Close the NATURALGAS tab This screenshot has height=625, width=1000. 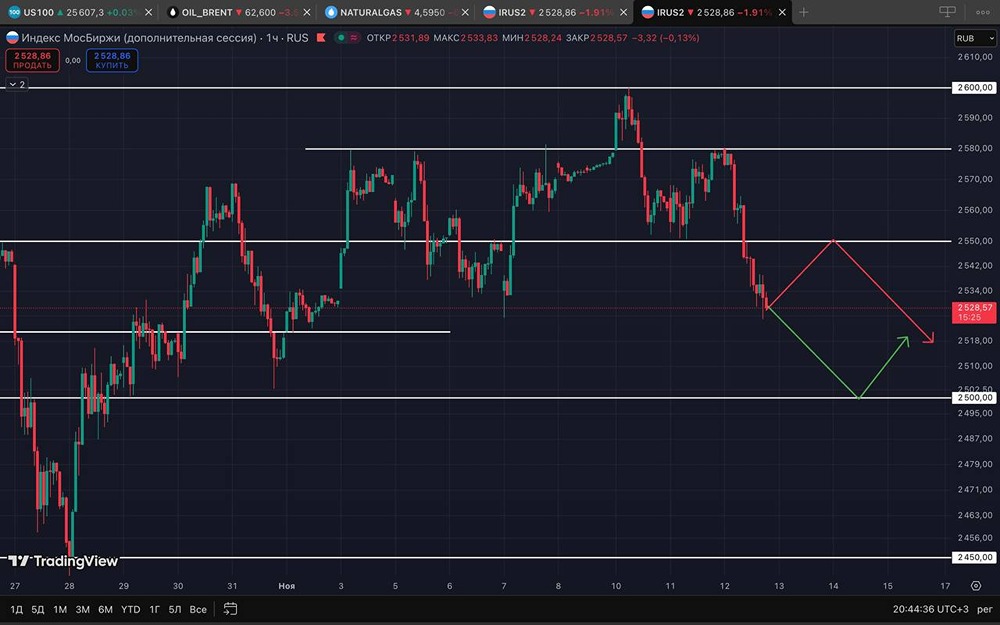pos(464,12)
